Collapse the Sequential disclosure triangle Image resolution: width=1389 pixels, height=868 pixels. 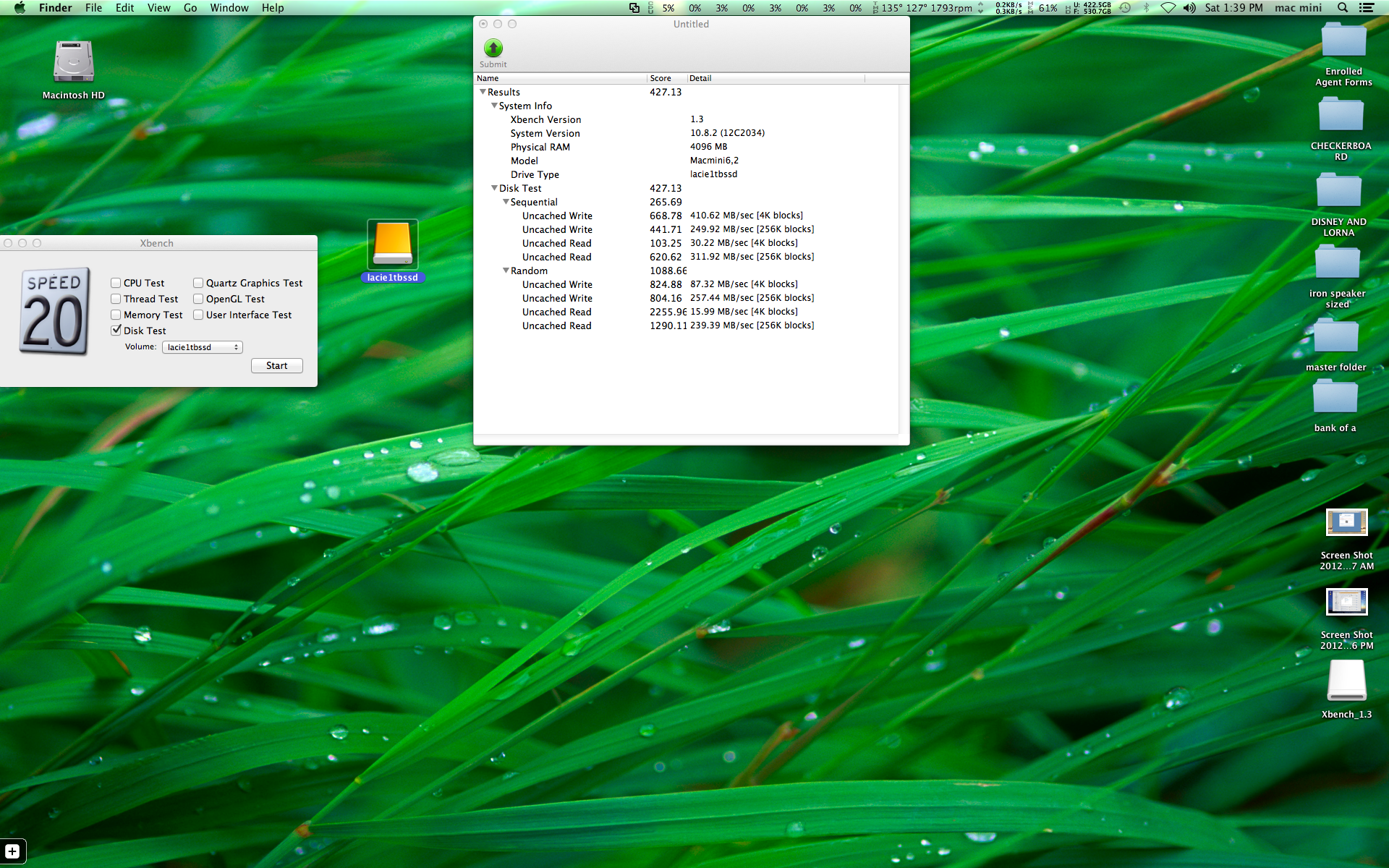pyautogui.click(x=506, y=202)
